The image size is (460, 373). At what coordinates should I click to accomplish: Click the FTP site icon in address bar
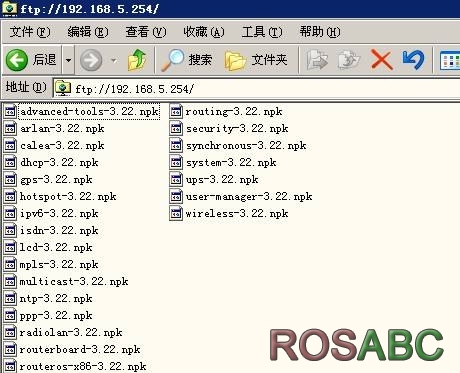(x=63, y=88)
